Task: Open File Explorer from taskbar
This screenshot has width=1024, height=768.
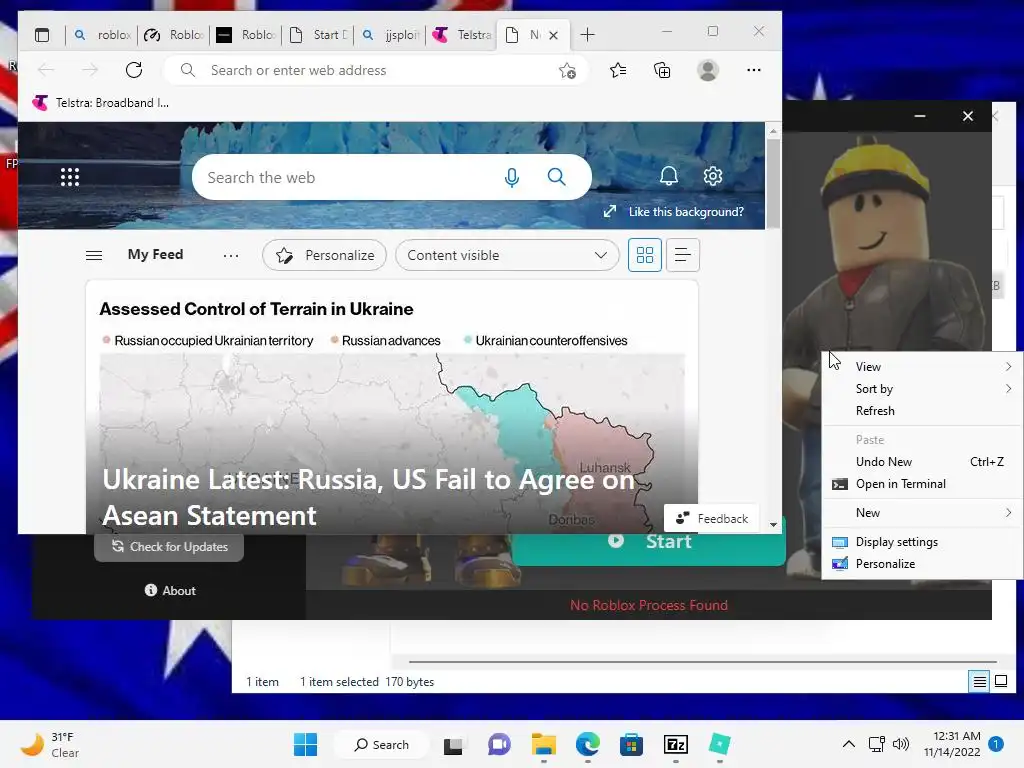Action: [543, 744]
